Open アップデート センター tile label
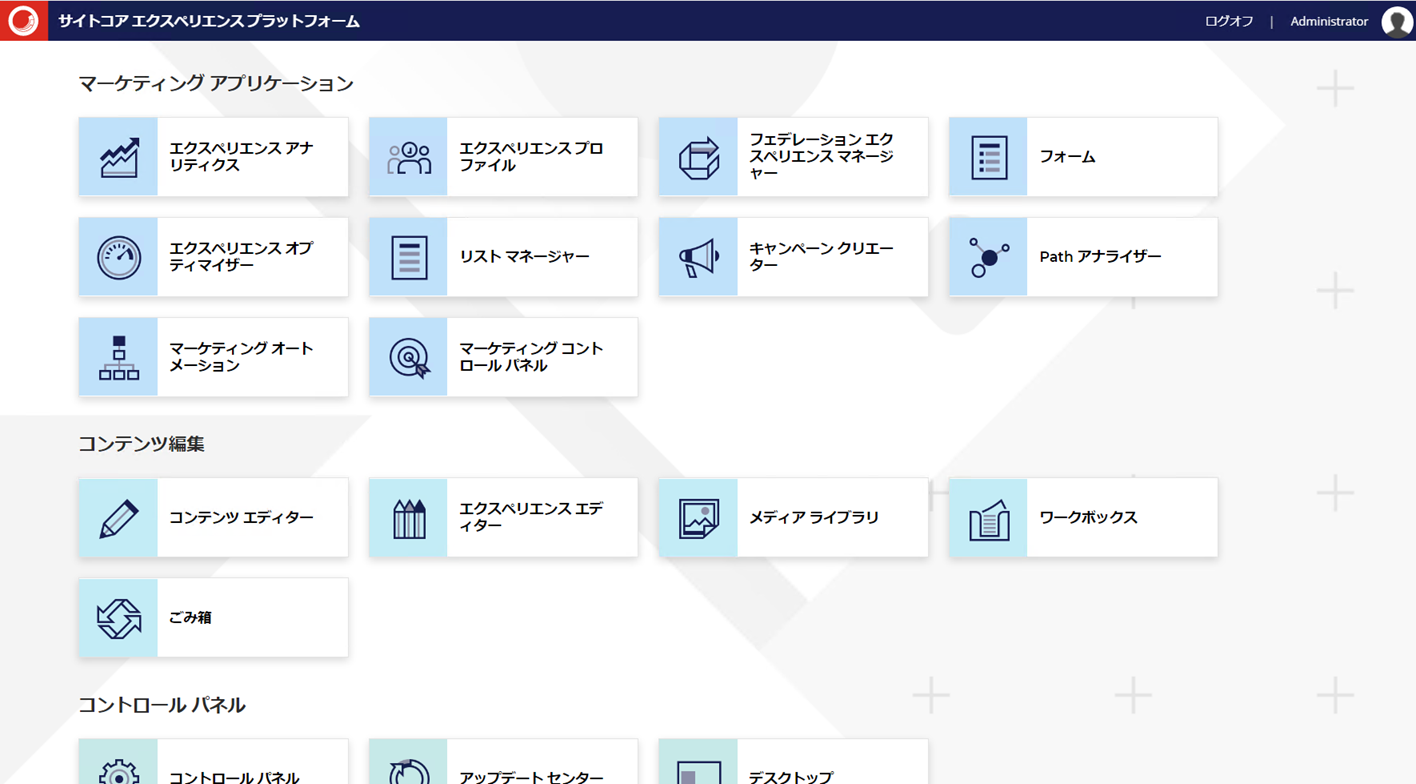The image size is (1416, 784). point(531,777)
